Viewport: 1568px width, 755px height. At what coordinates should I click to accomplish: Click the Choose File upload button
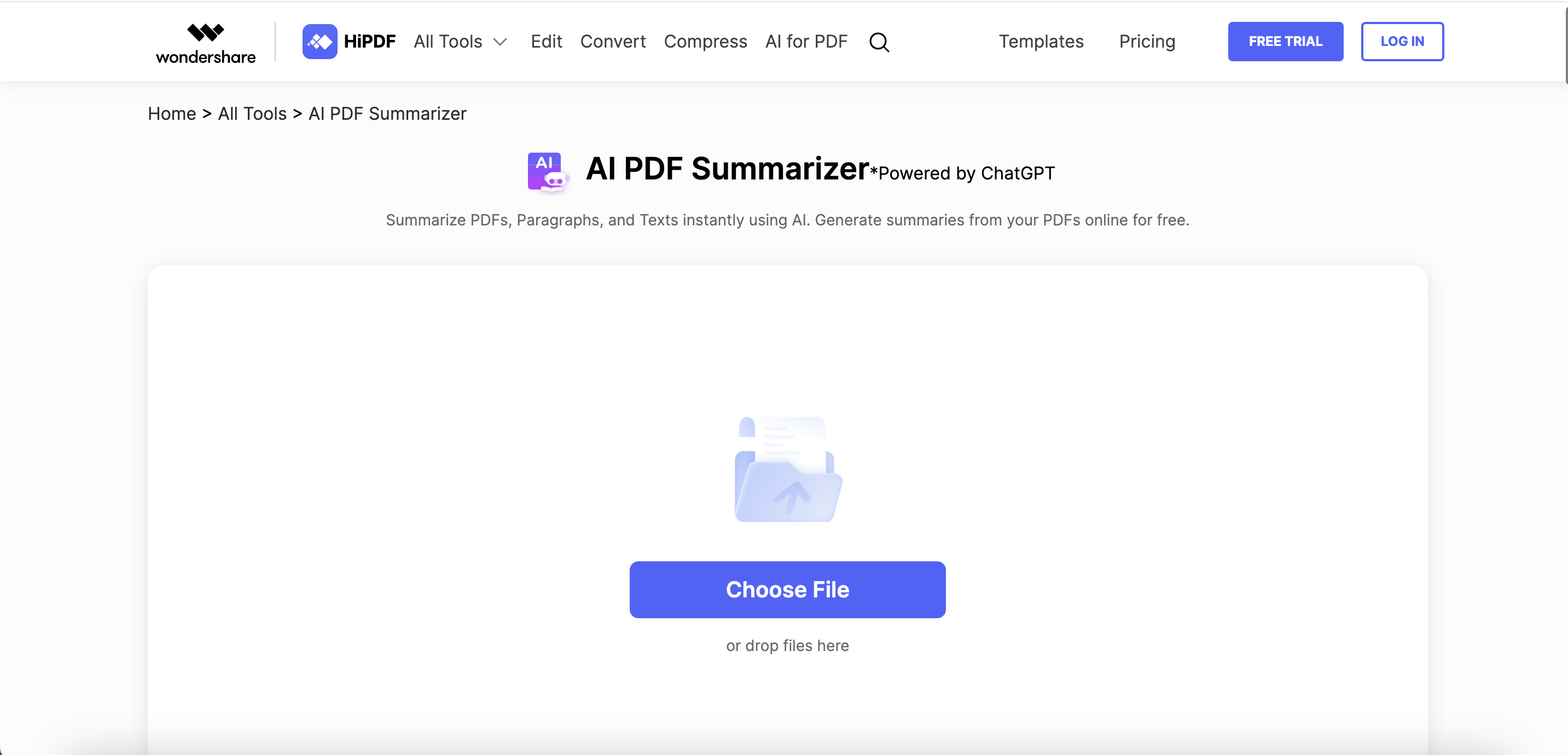(788, 589)
